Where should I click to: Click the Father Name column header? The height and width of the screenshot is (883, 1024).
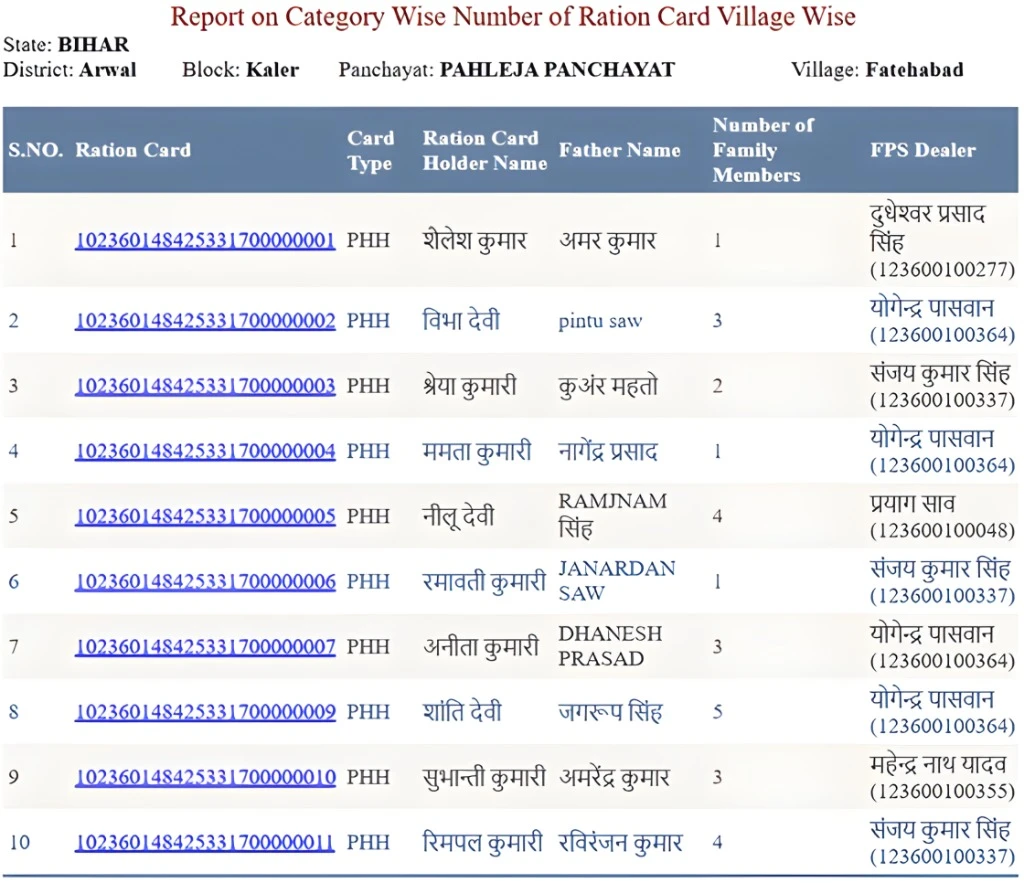(x=619, y=150)
